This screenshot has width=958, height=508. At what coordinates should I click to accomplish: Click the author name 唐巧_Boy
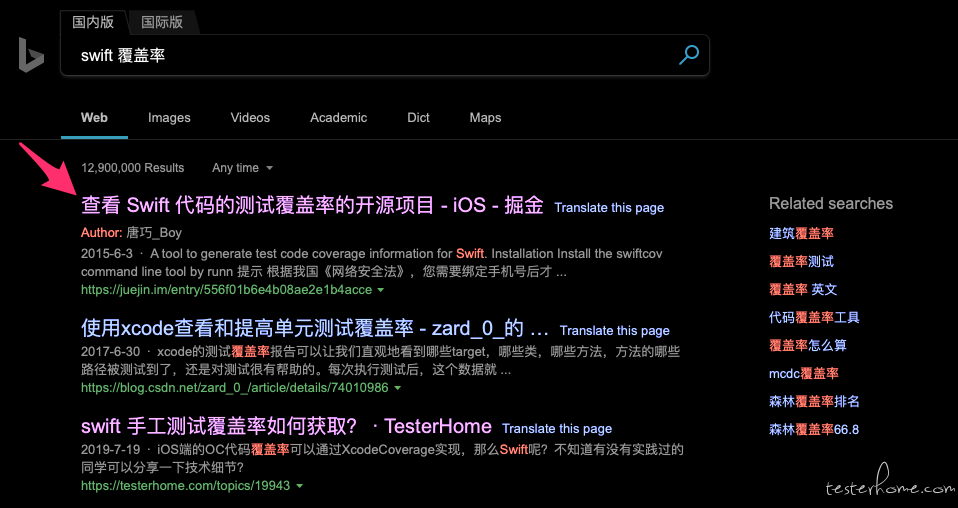[154, 233]
